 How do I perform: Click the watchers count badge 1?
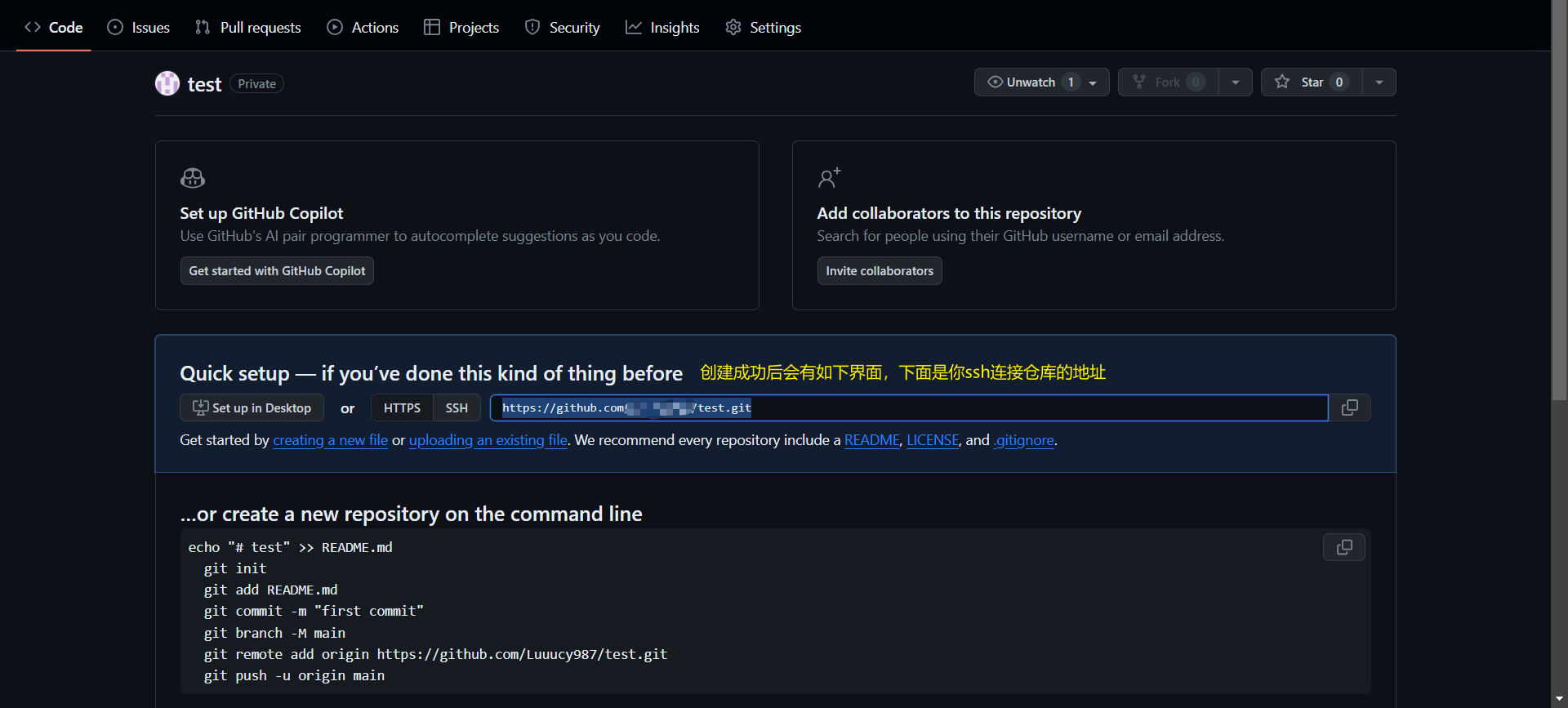[1071, 82]
